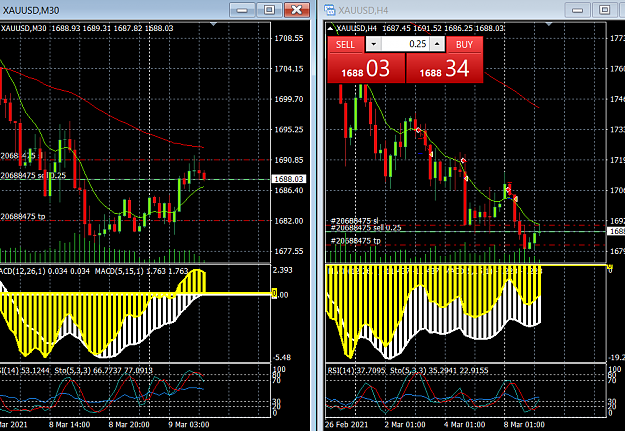Image resolution: width=625 pixels, height=431 pixels.
Task: Maximize the XAUUSD,M30 chart window
Action: coord(269,10)
